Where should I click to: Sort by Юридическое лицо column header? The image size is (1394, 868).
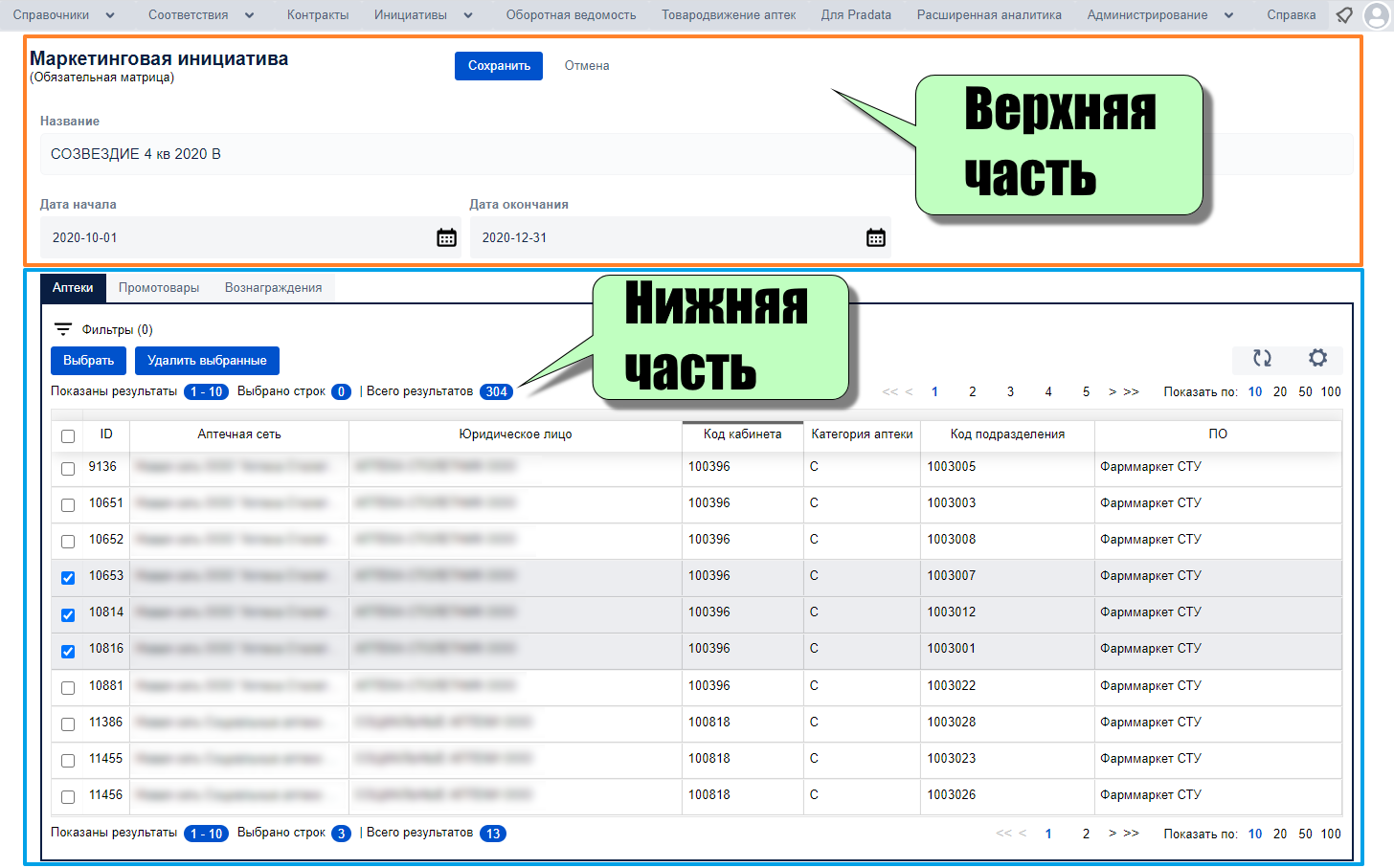(x=515, y=434)
